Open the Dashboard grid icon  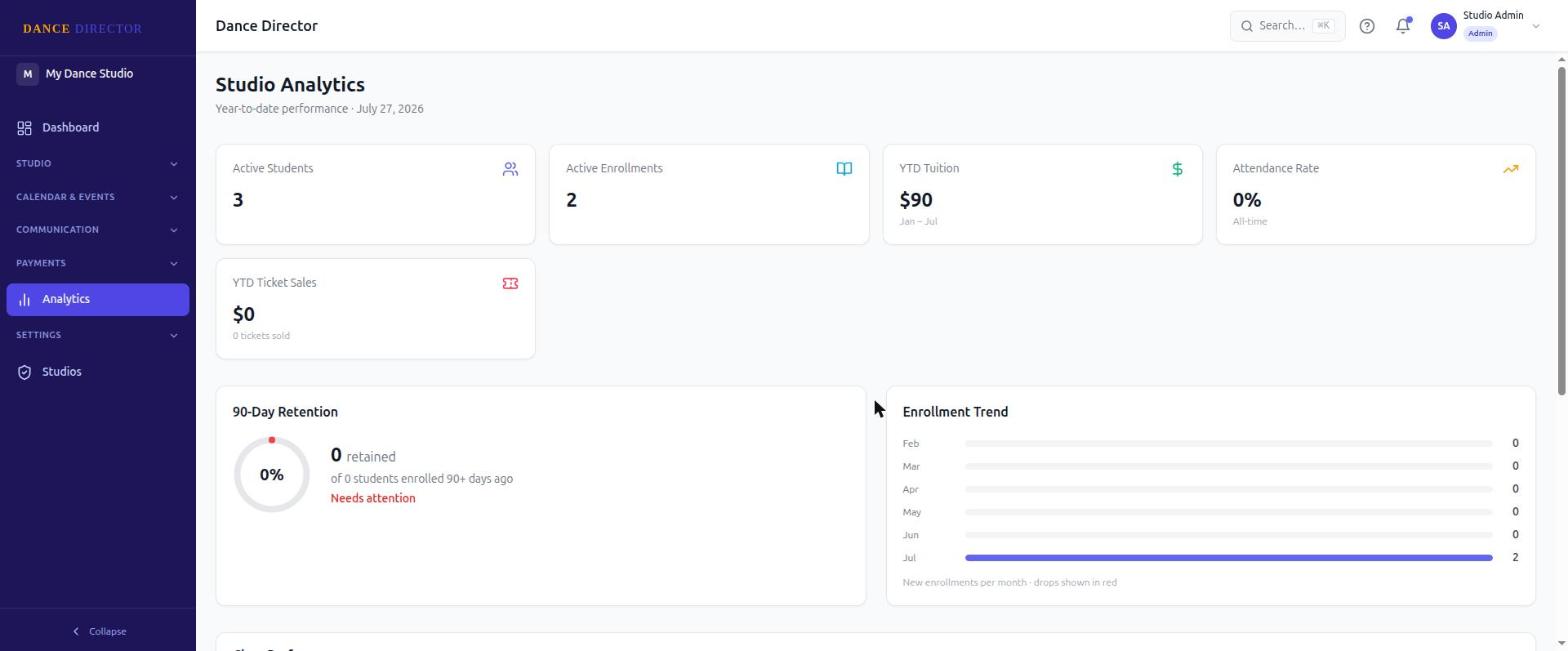(x=24, y=128)
